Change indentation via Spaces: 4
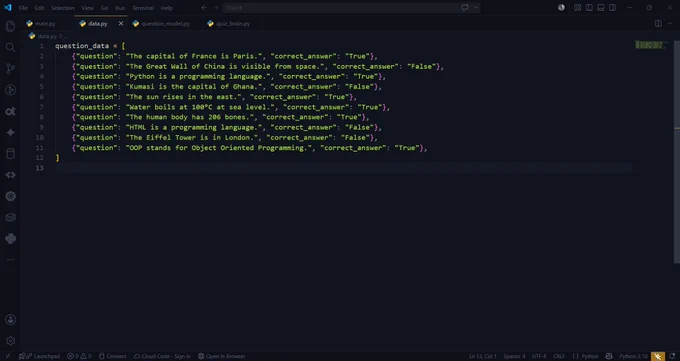 click(514, 356)
